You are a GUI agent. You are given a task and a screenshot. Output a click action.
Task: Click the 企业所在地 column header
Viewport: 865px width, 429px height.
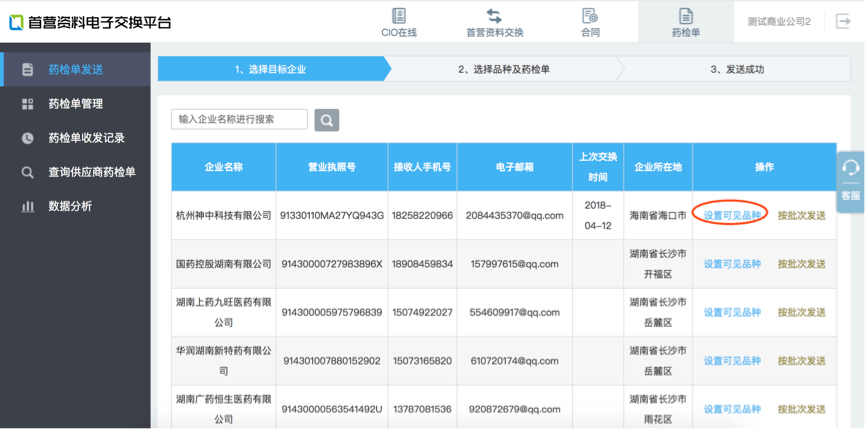(658, 167)
